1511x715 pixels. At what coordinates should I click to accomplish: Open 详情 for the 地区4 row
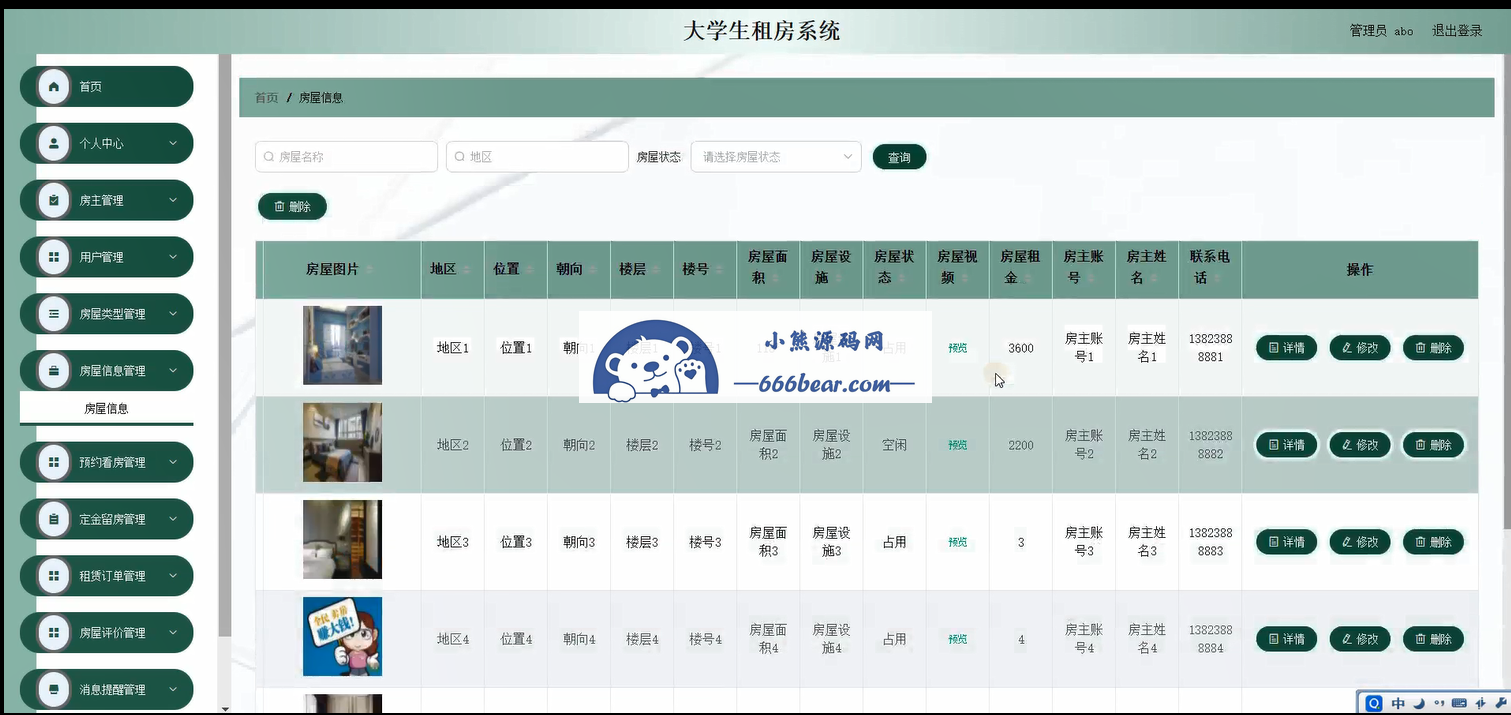coord(1286,639)
